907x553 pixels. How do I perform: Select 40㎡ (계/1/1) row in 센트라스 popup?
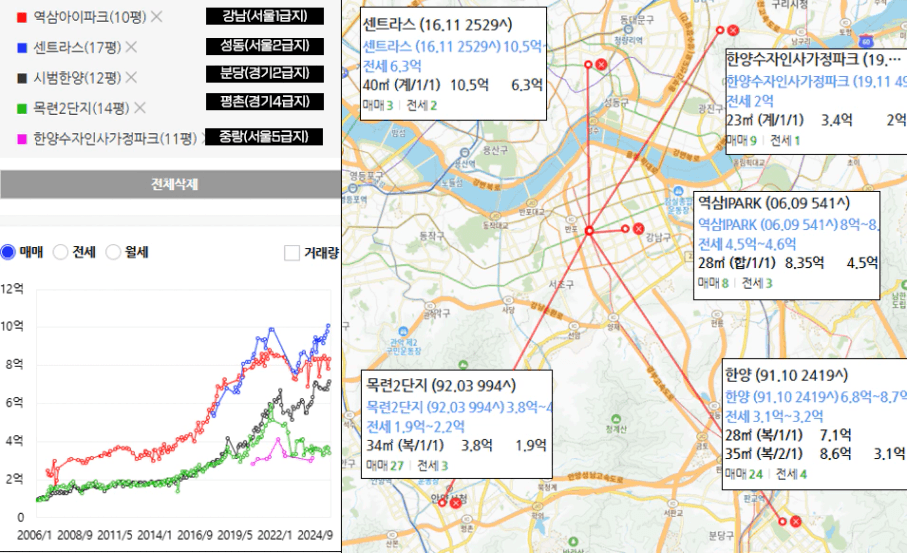pos(453,85)
